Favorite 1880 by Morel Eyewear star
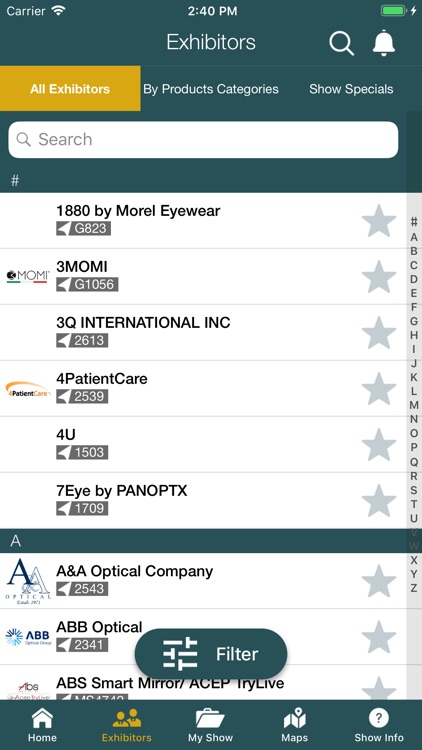 tap(379, 221)
